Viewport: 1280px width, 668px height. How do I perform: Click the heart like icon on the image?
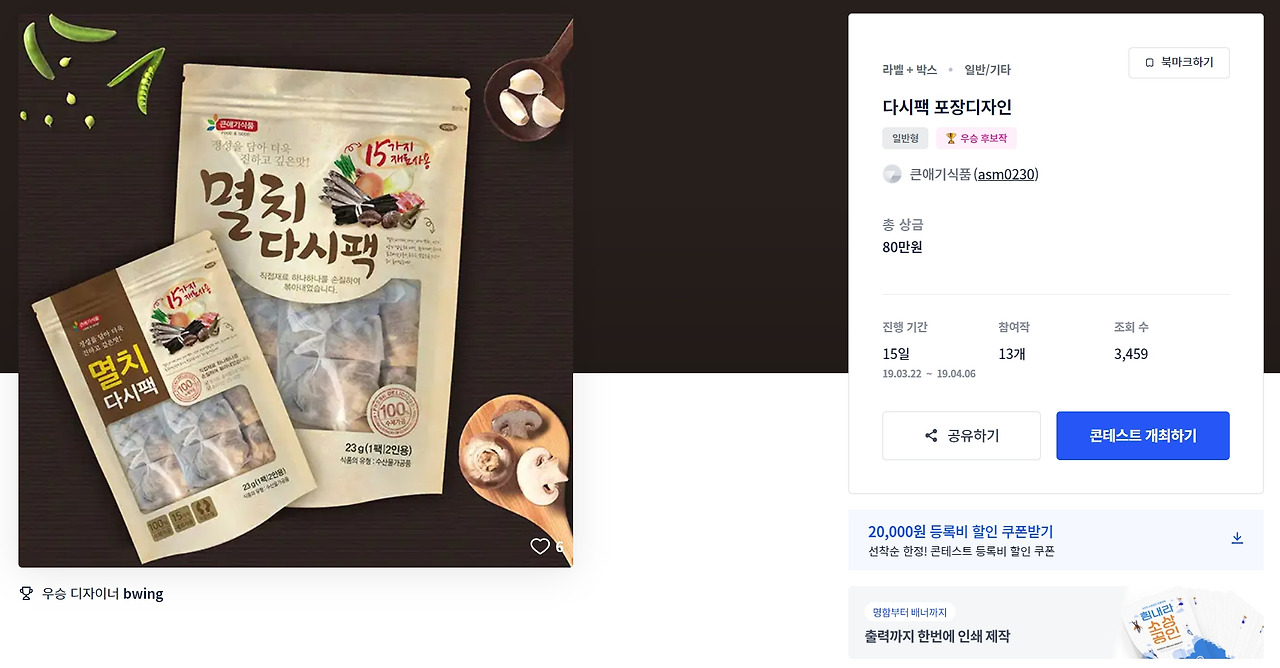[540, 546]
